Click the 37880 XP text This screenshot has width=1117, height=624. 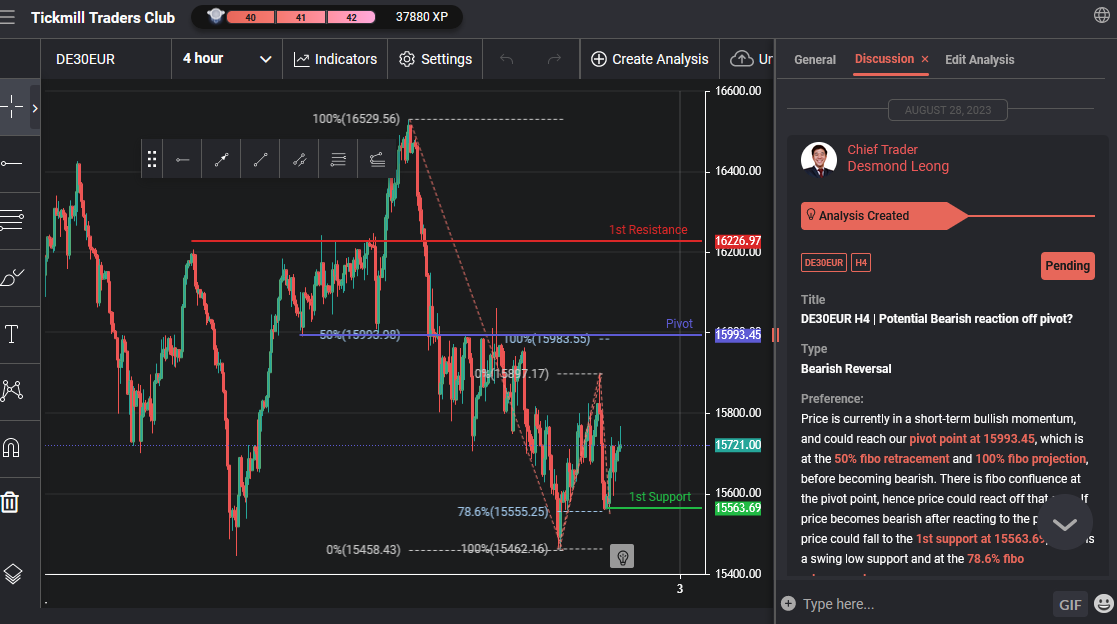[422, 16]
